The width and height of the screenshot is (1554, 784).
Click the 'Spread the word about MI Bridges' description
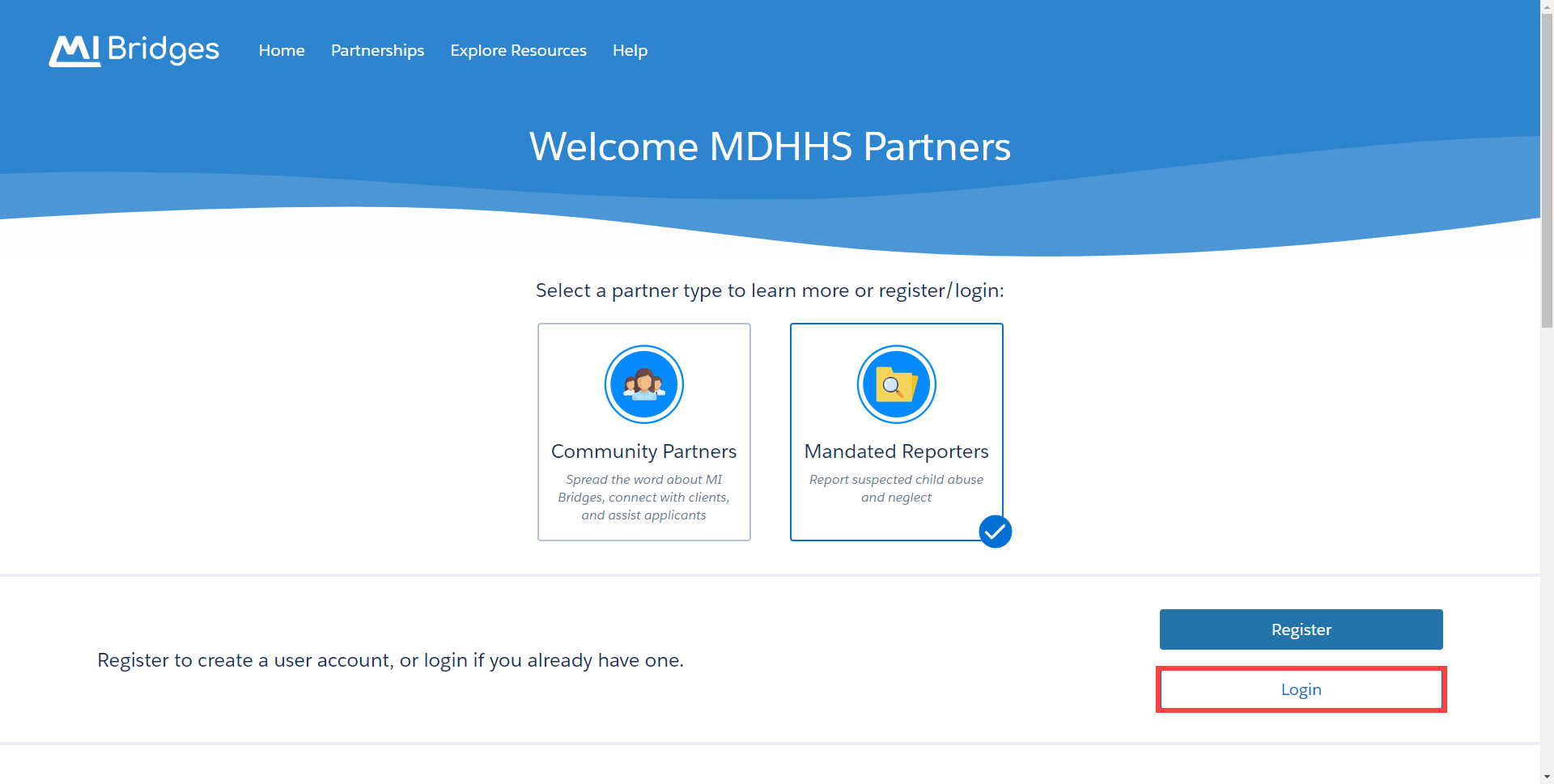point(643,498)
